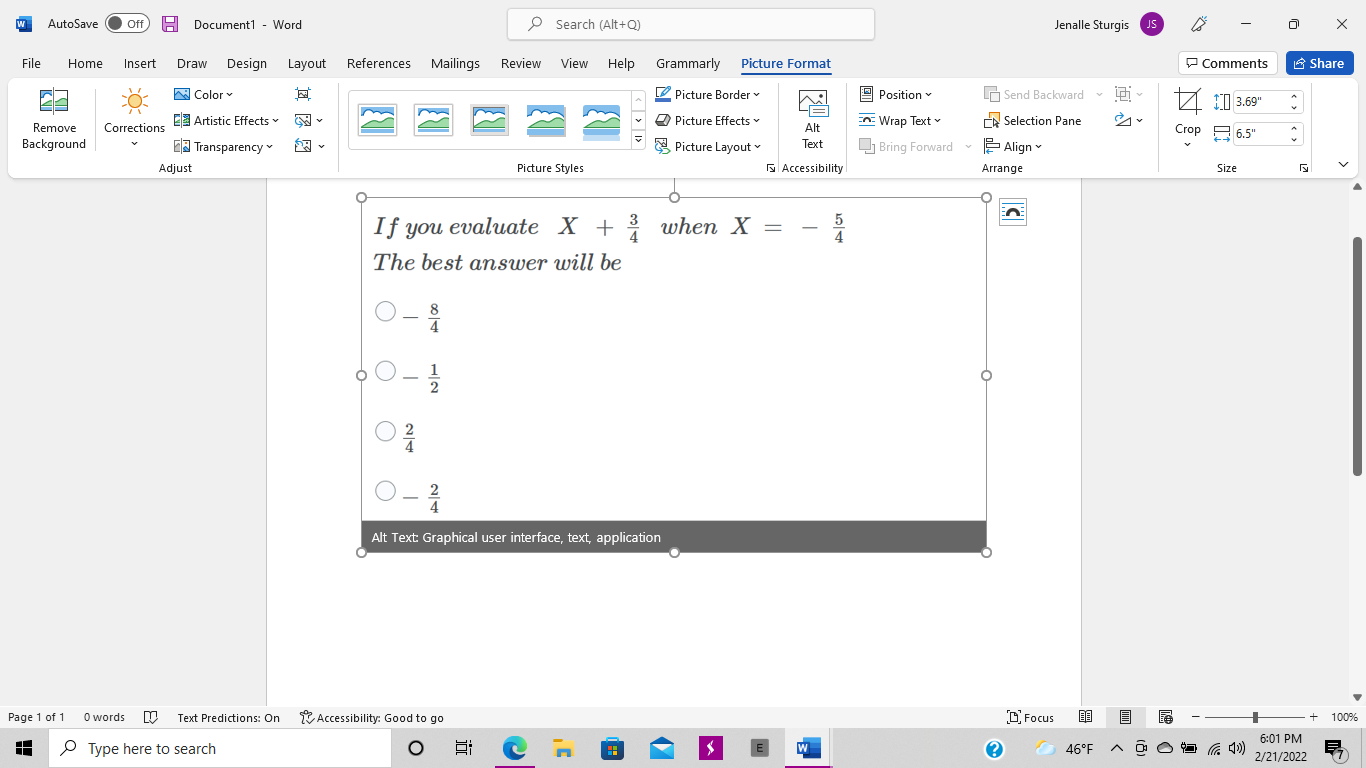
Task: Click the Accessibility checker in the status bar
Action: (371, 717)
